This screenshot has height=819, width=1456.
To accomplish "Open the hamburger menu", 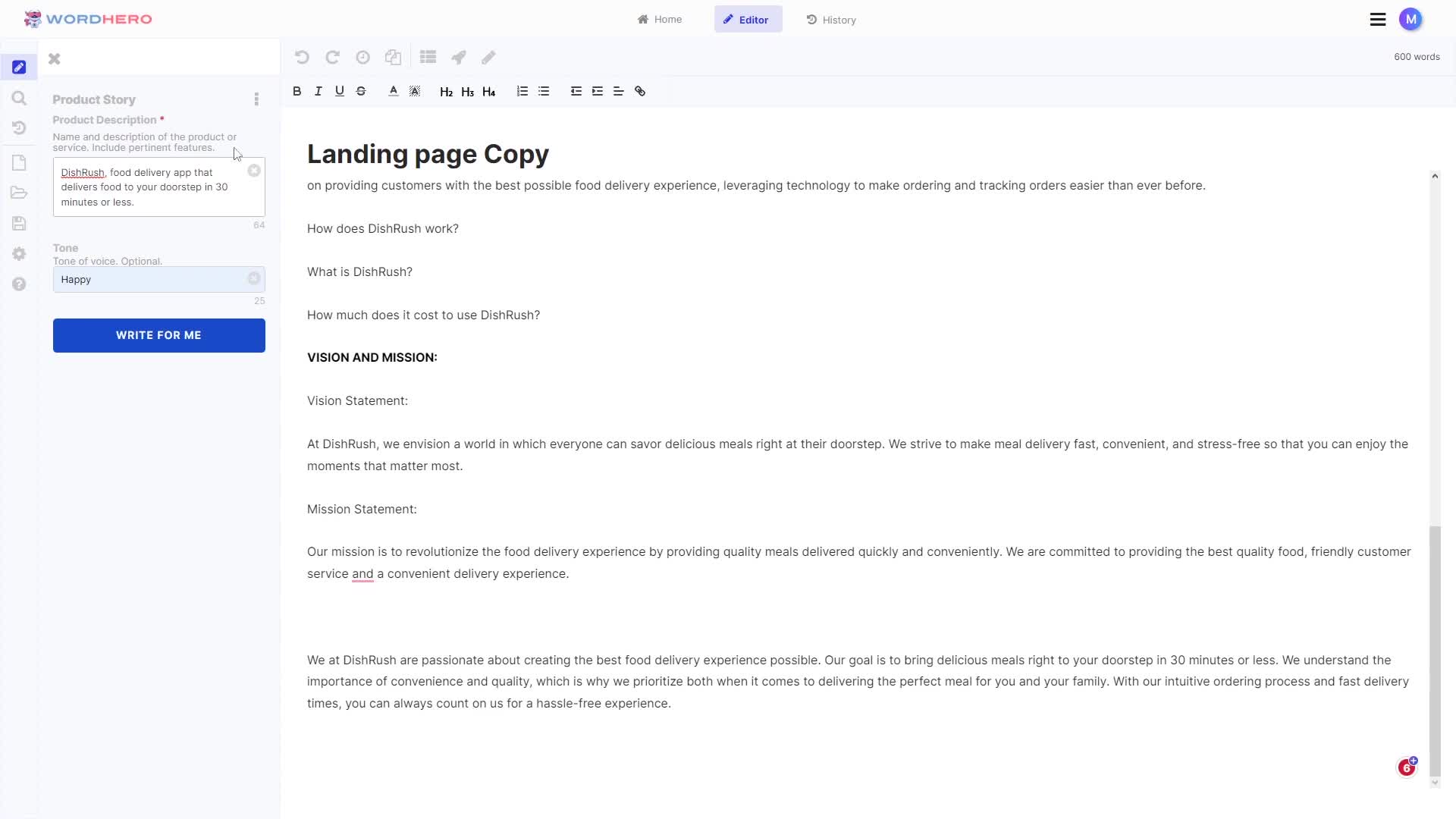I will coord(1378,20).
